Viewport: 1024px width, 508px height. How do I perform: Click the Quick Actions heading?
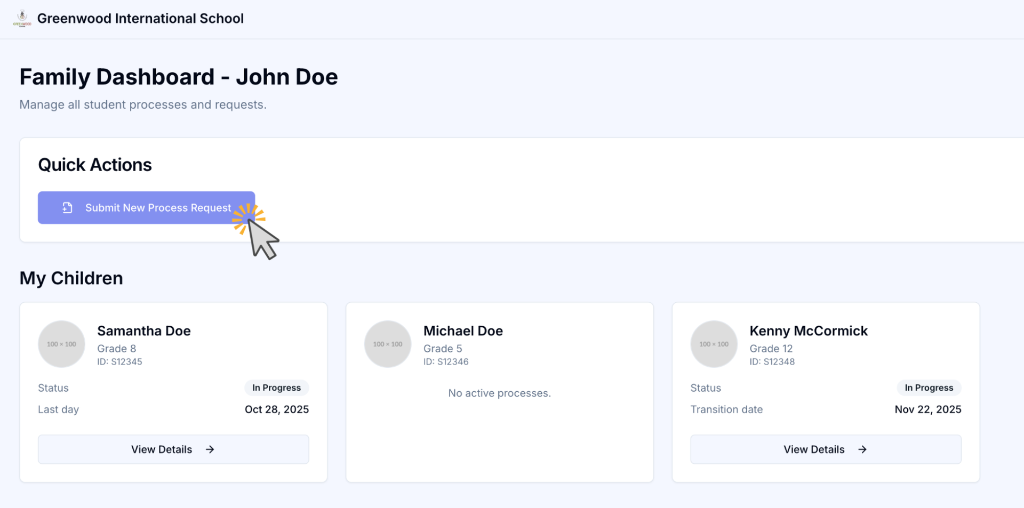(x=95, y=165)
